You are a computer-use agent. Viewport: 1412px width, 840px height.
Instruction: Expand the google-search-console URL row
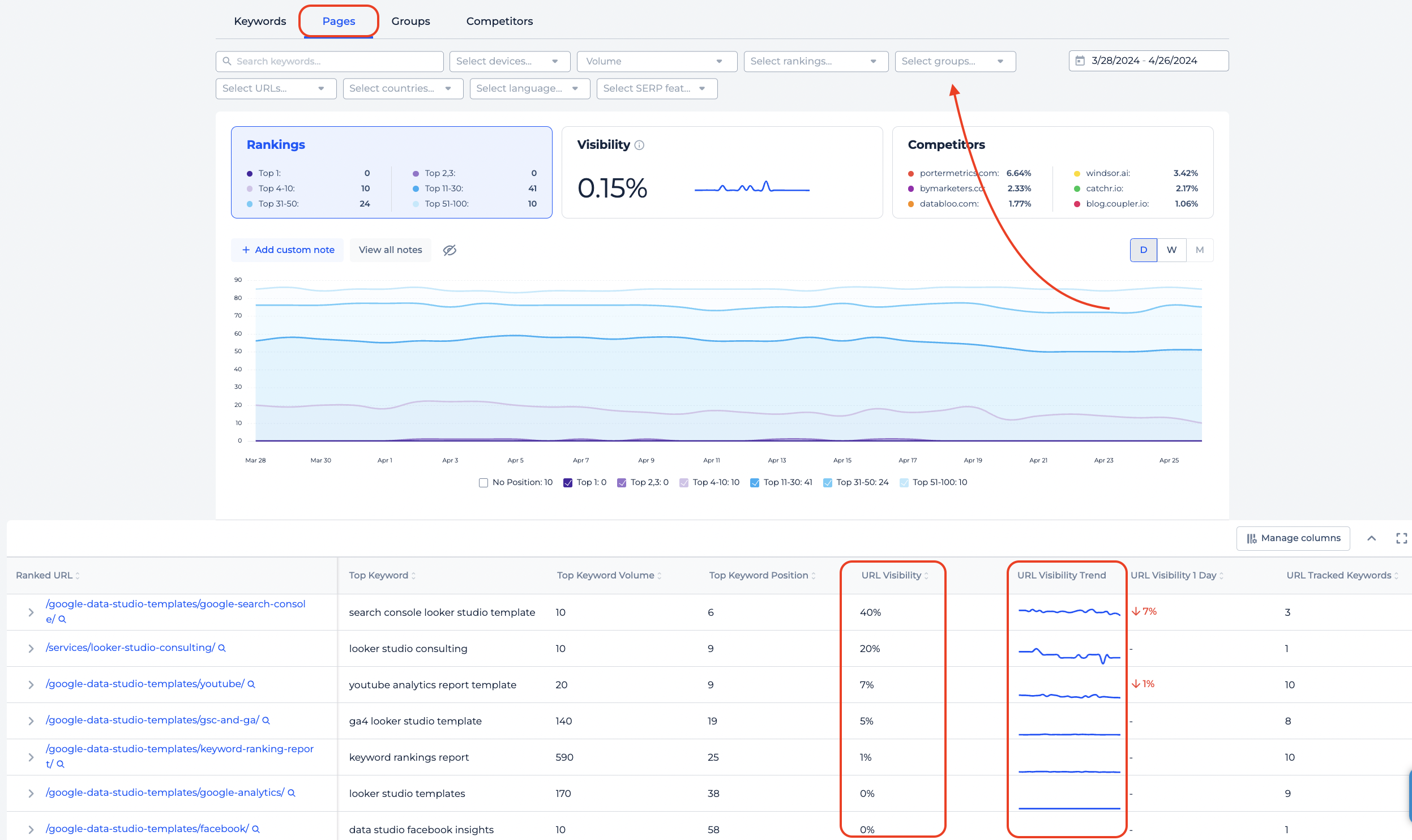(31, 612)
